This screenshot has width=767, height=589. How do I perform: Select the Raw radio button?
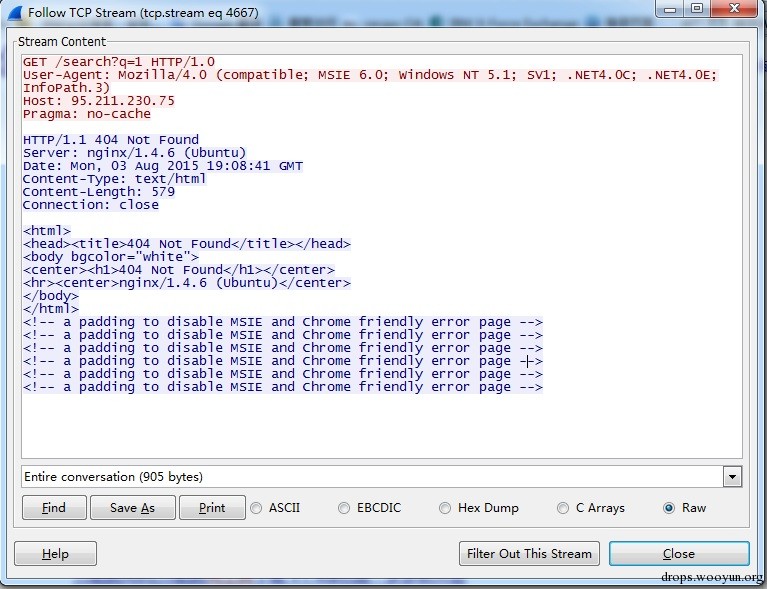[x=669, y=508]
